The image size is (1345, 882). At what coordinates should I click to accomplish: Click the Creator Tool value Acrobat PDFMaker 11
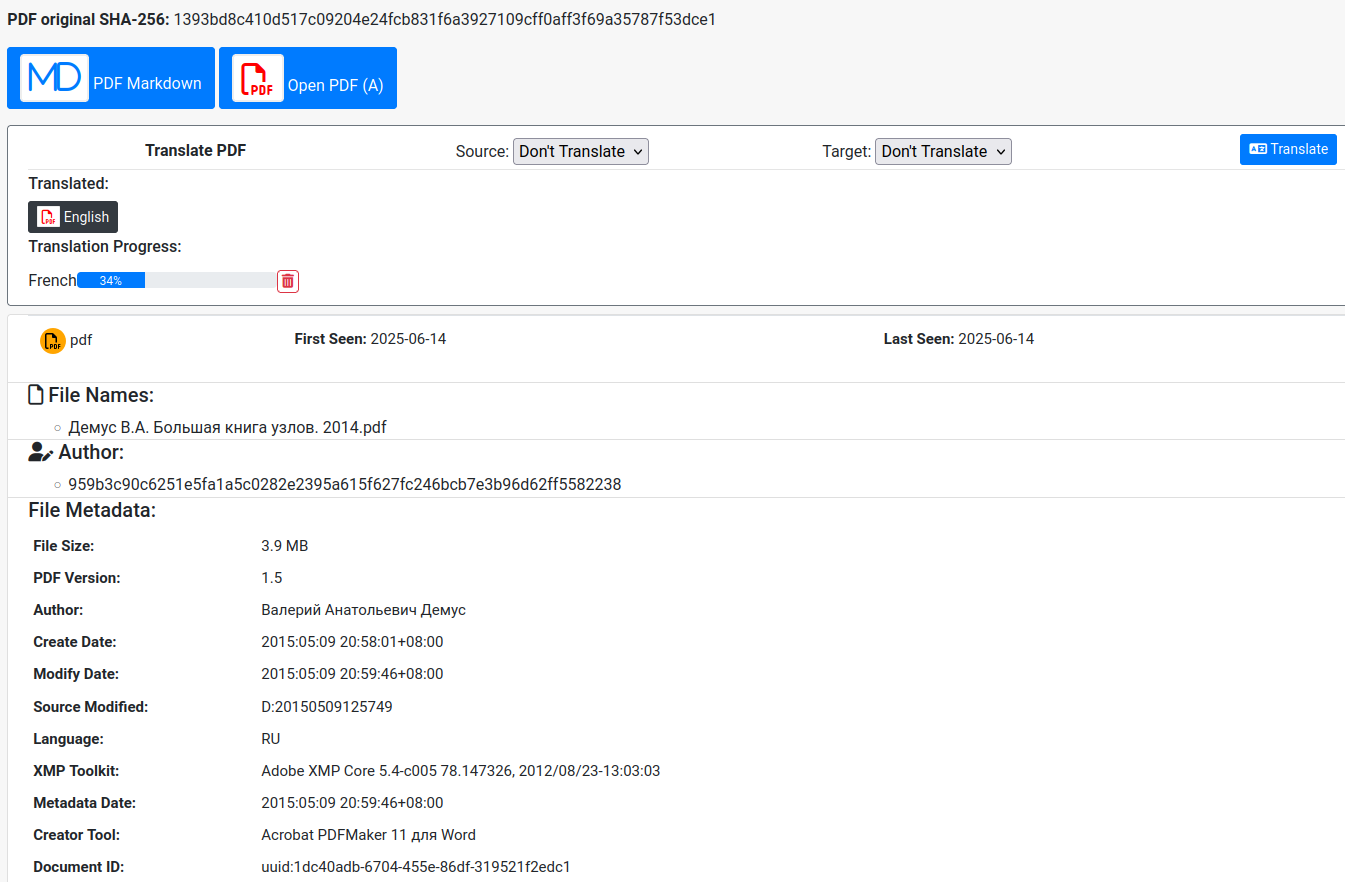pyautogui.click(x=368, y=835)
